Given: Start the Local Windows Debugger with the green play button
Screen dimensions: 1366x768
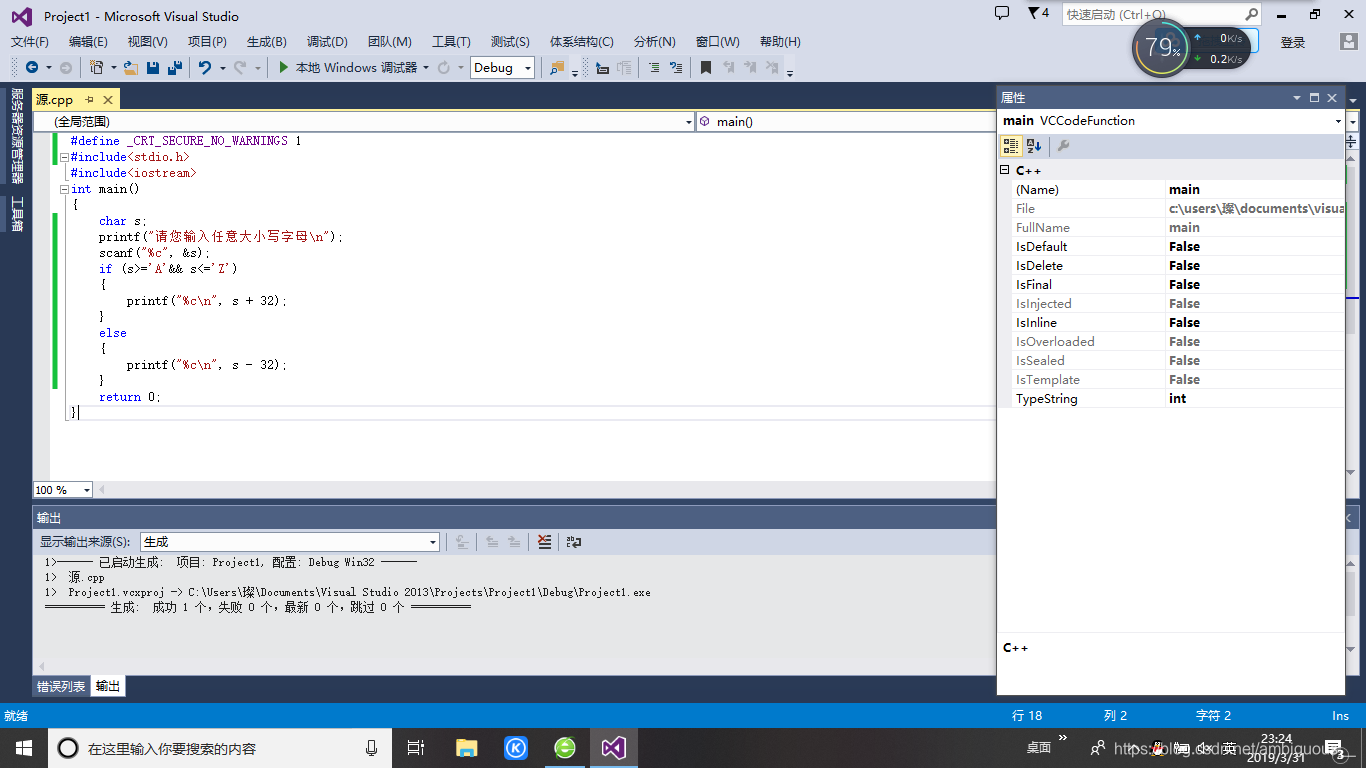Looking at the screenshot, I should 284,68.
